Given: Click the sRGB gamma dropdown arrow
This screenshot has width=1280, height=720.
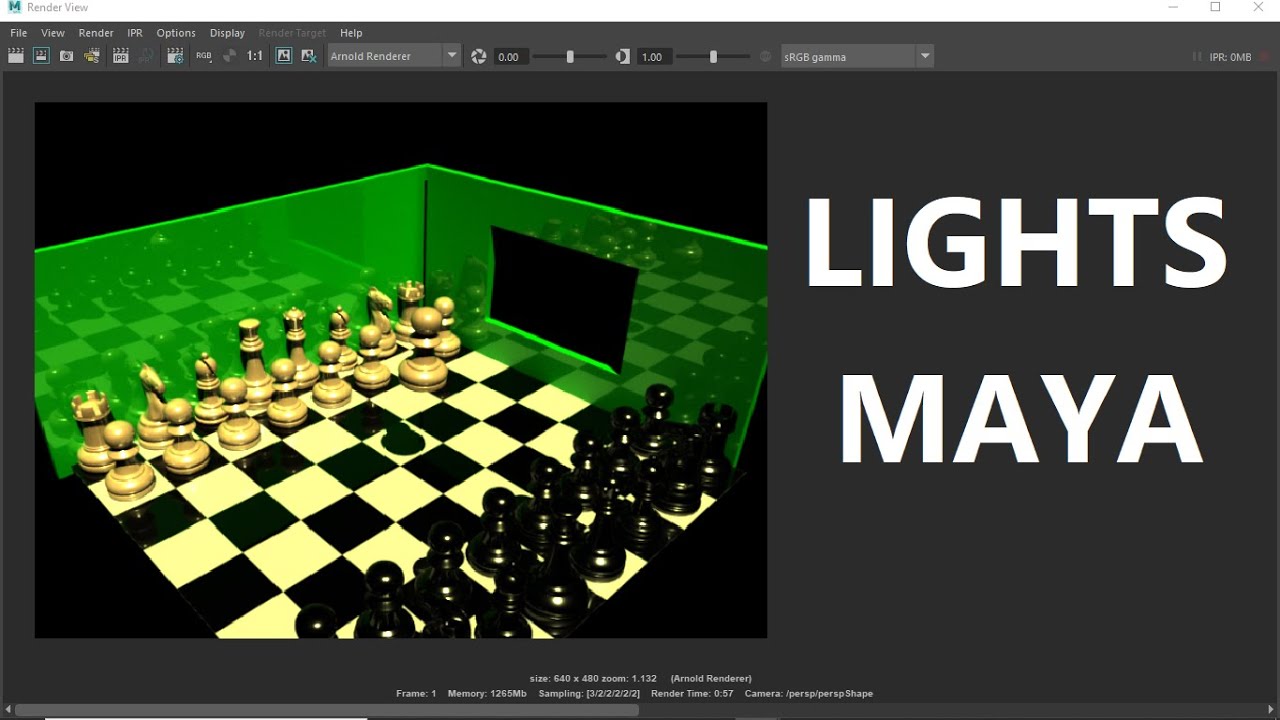Looking at the screenshot, I should 925,57.
